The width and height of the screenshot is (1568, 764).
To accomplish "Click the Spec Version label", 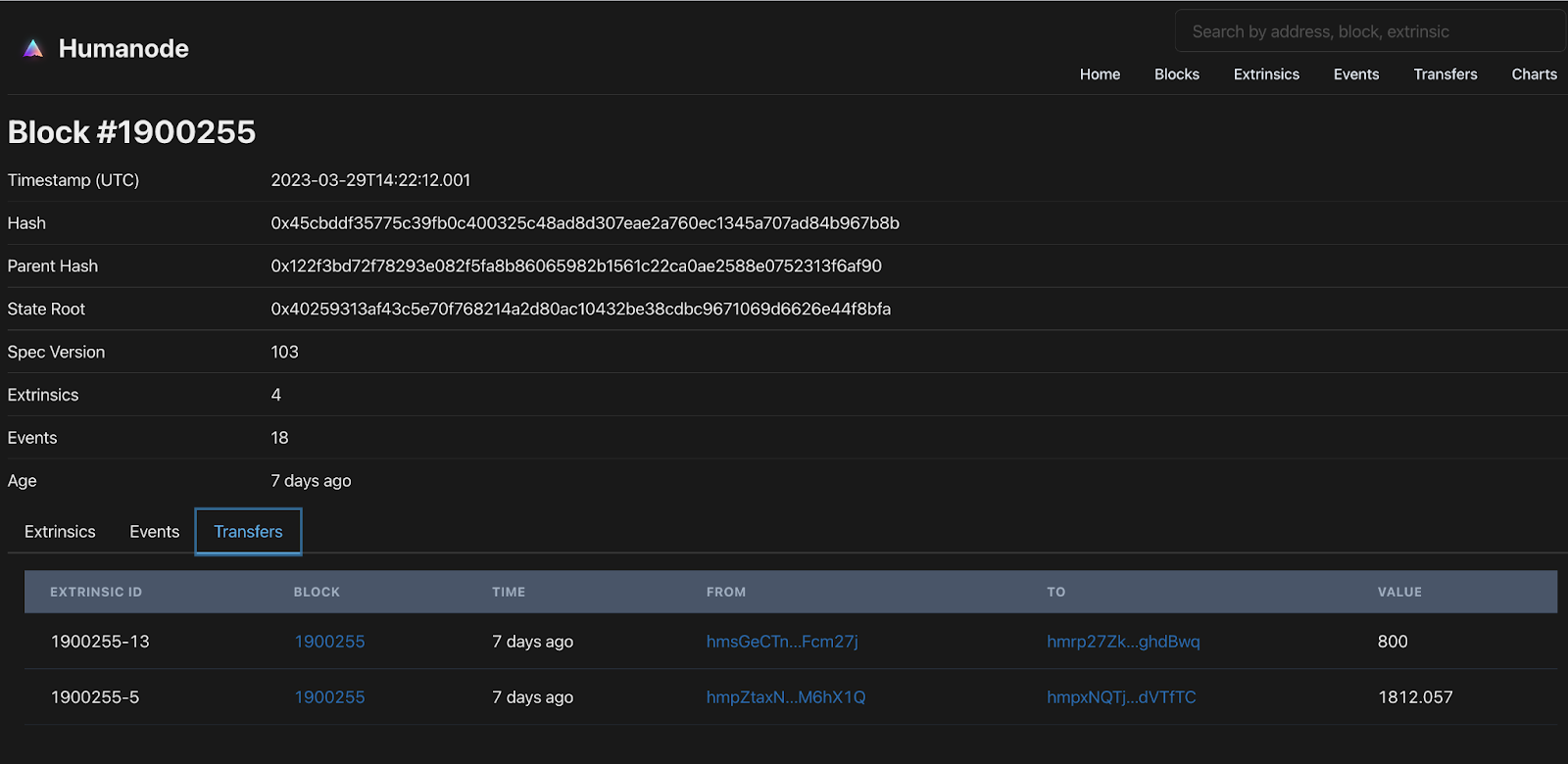I will (x=56, y=353).
